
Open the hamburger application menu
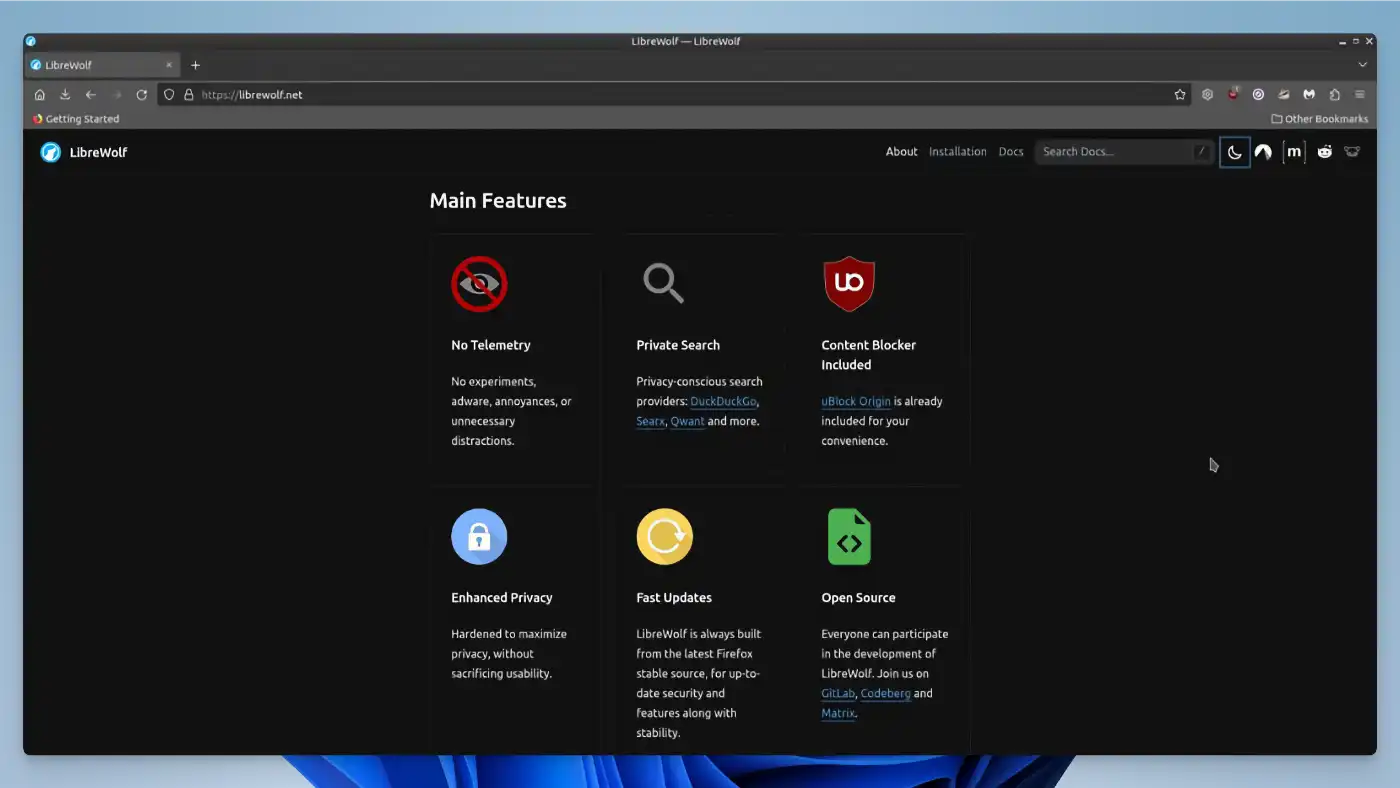(x=1360, y=95)
